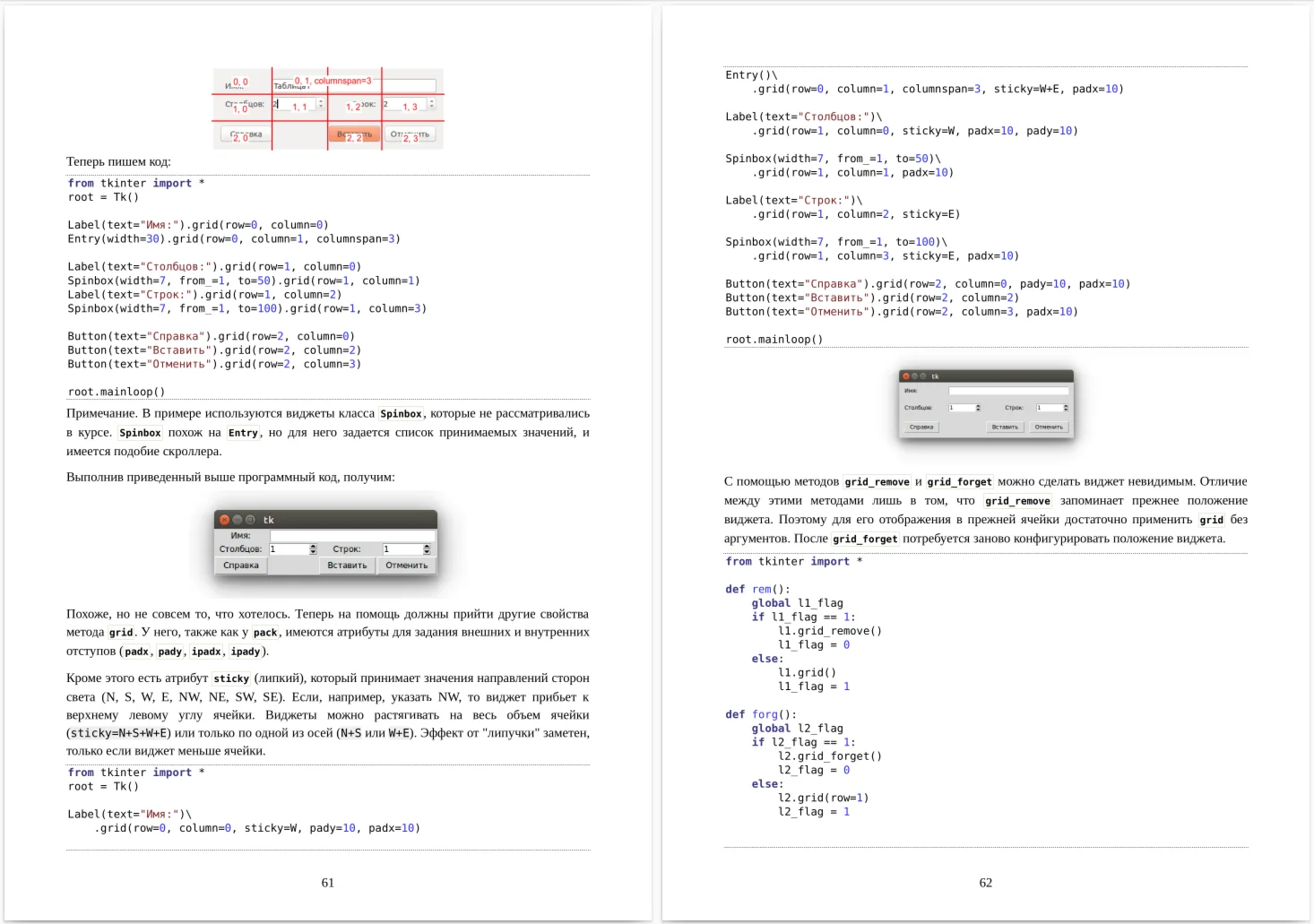Click the code line "def rem():"
The width and height of the screenshot is (1314, 924).
click(758, 590)
